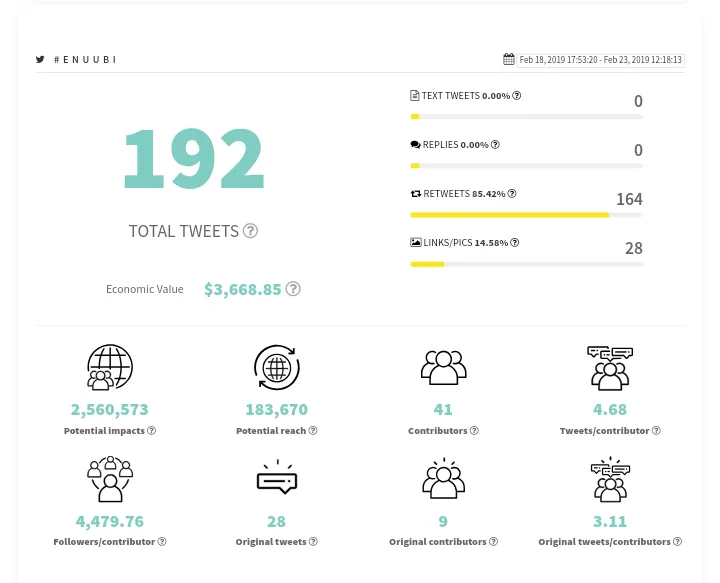
Task: Click the Potential reach rotating globe icon
Action: tap(277, 367)
